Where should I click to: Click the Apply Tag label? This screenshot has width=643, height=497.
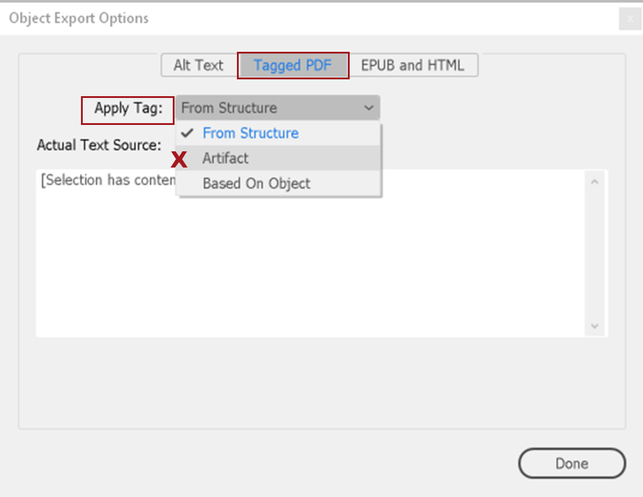point(128,108)
